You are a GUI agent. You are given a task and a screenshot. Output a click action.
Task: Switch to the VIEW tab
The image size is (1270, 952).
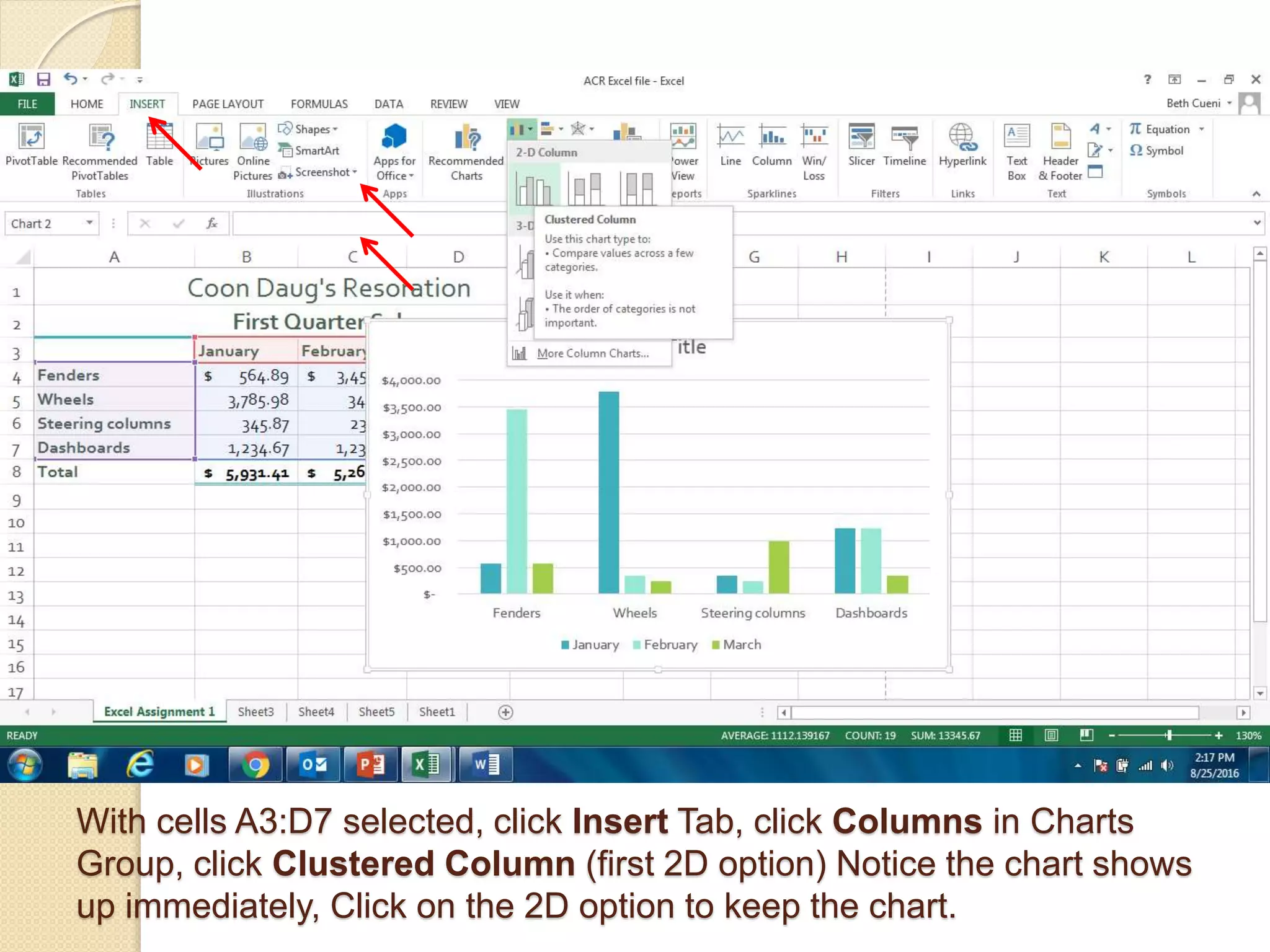[507, 104]
